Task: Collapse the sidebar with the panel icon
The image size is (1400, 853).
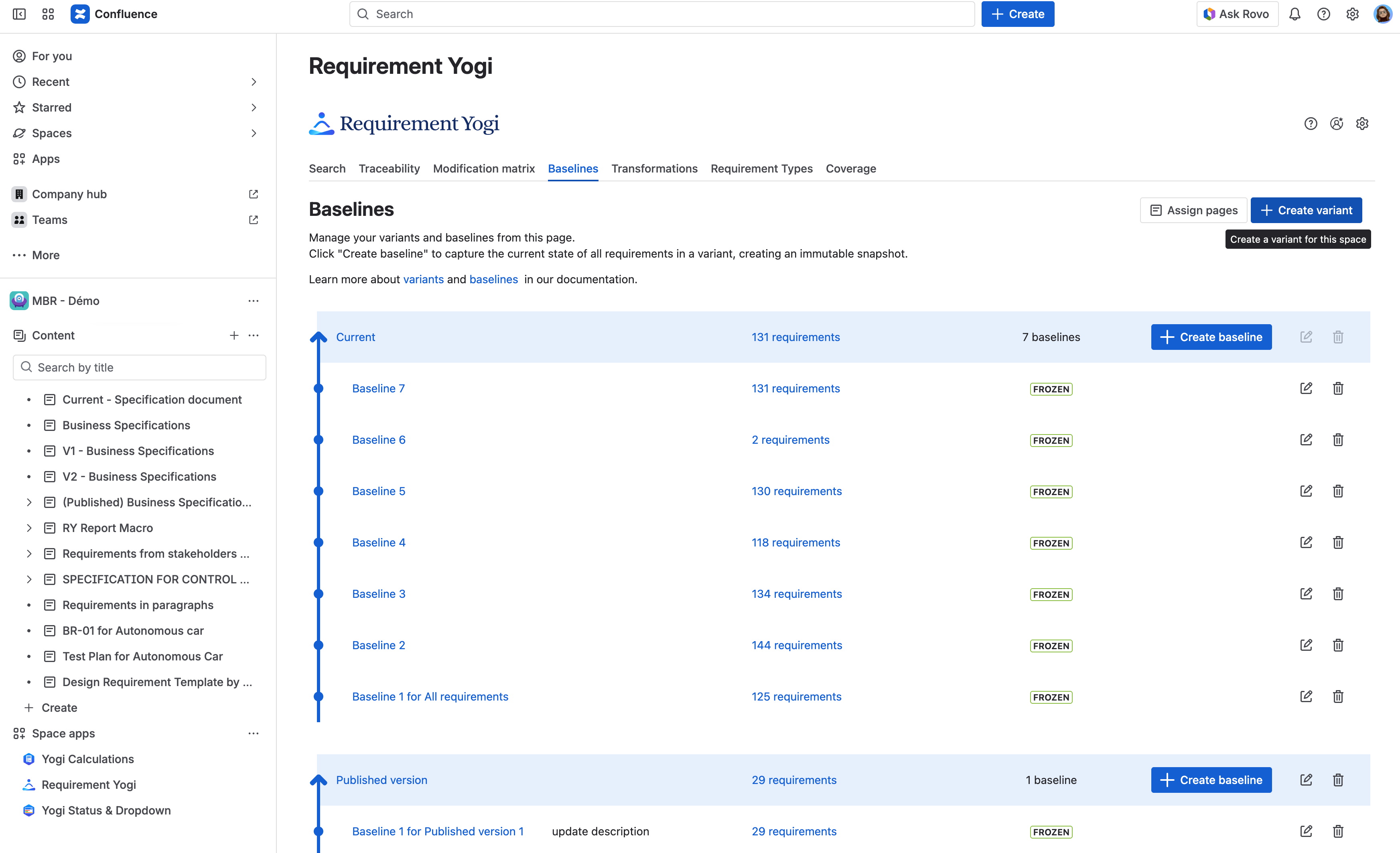Action: (19, 14)
